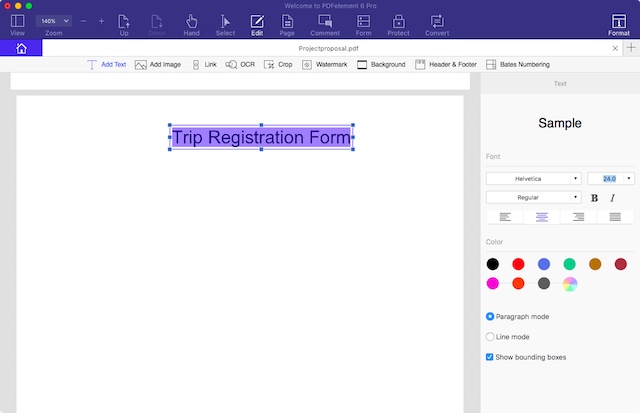Select Line mode radio button
The image size is (640, 413).
[490, 337]
